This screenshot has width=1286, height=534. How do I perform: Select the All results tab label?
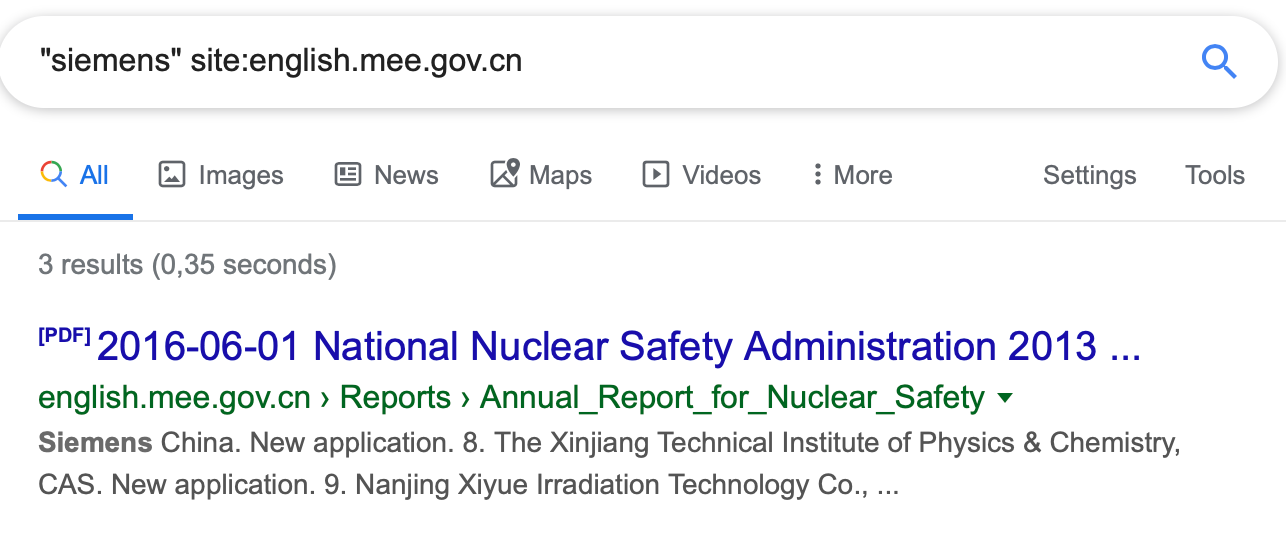[94, 176]
